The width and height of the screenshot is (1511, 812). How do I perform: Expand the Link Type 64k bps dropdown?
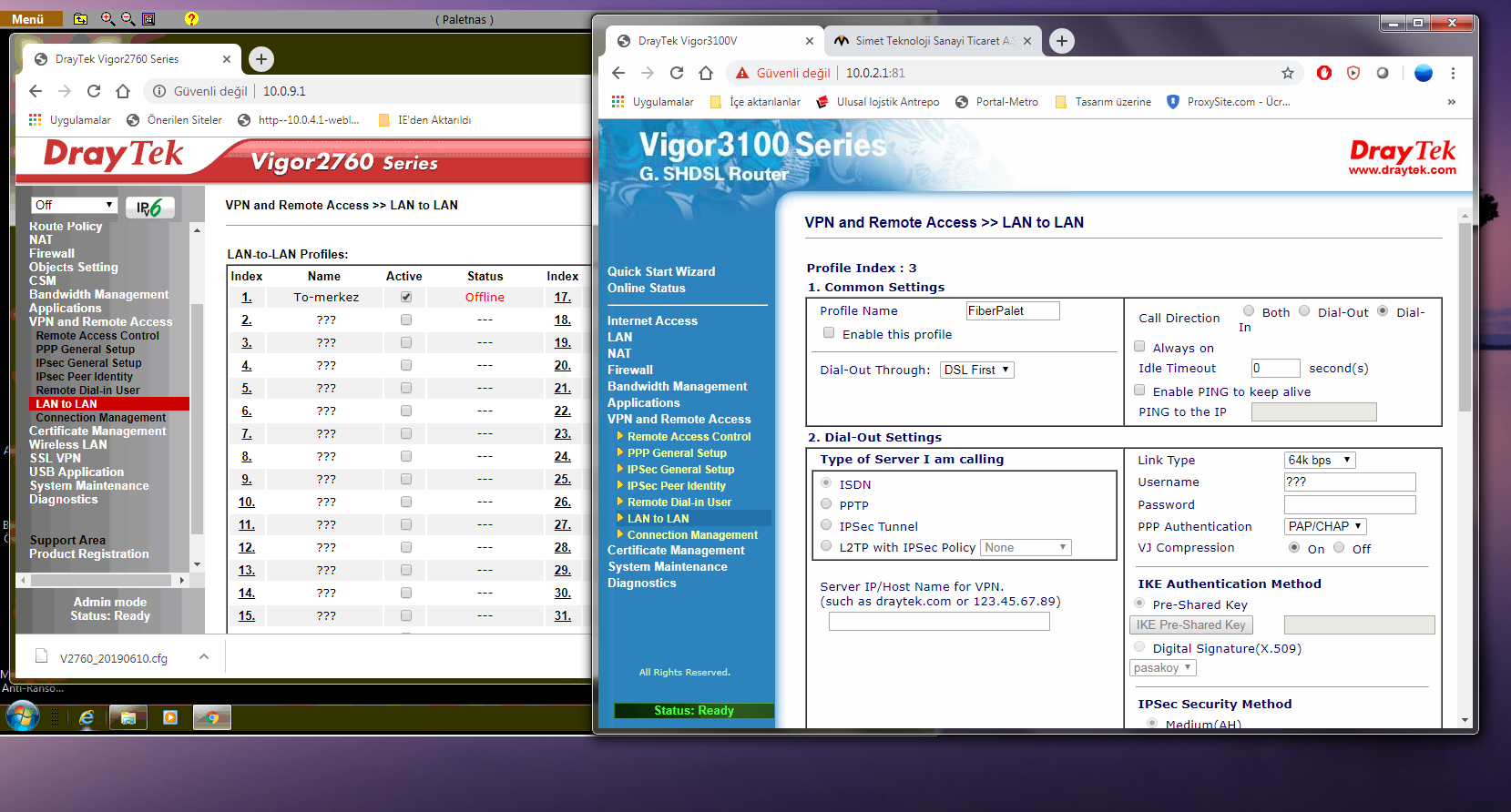(x=1319, y=460)
